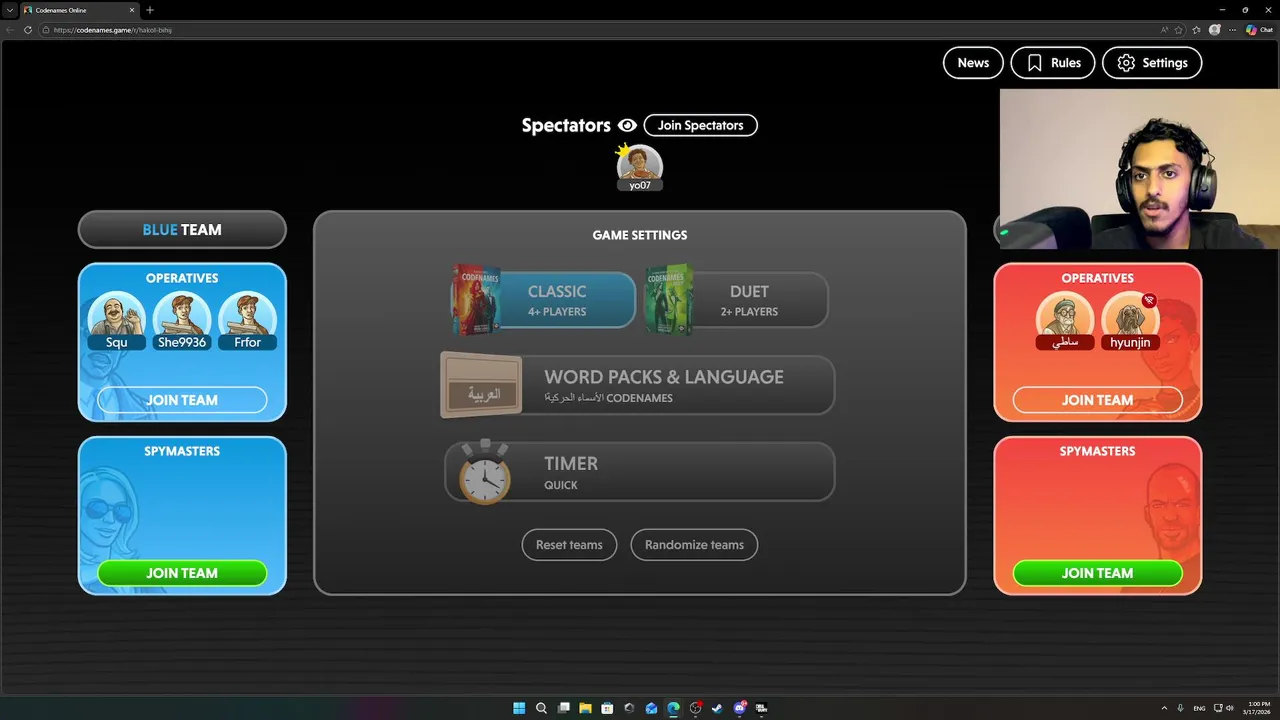Click the streamer webcam overlay
The height and width of the screenshot is (720, 1280).
(x=1139, y=169)
